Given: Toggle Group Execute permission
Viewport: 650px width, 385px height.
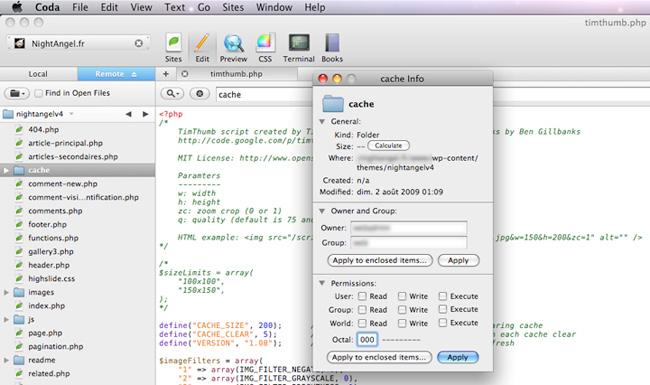Looking at the screenshot, I should (x=443, y=309).
